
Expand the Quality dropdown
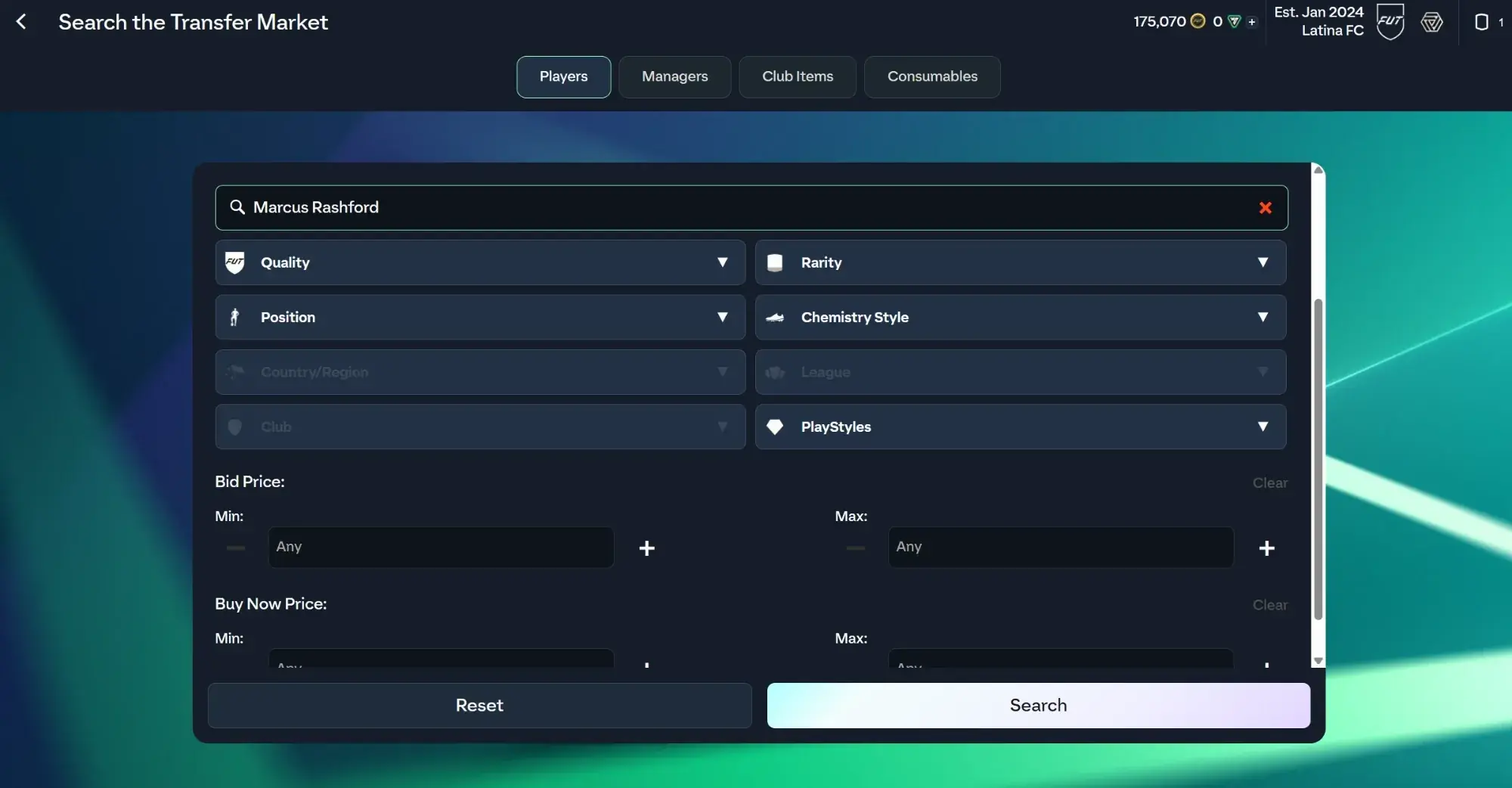480,262
